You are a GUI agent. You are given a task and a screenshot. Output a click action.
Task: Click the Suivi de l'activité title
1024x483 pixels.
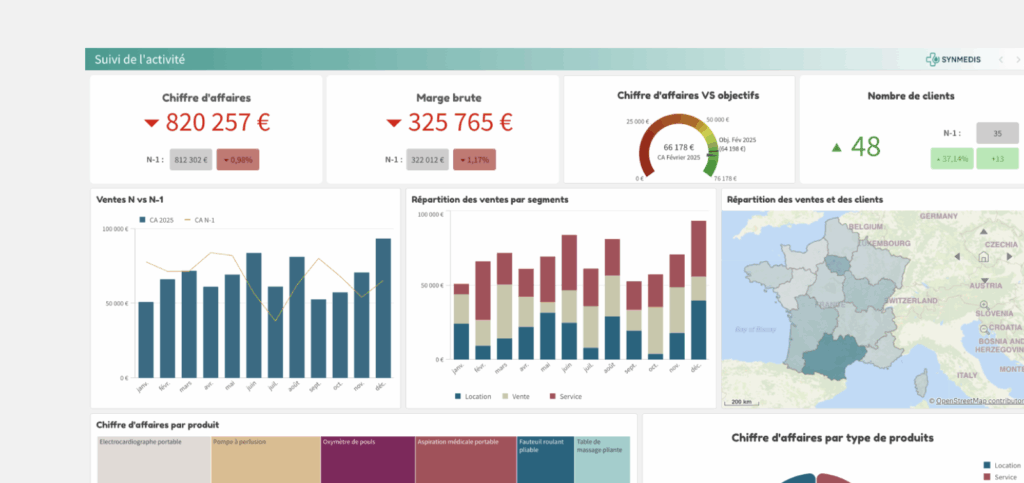click(140, 59)
